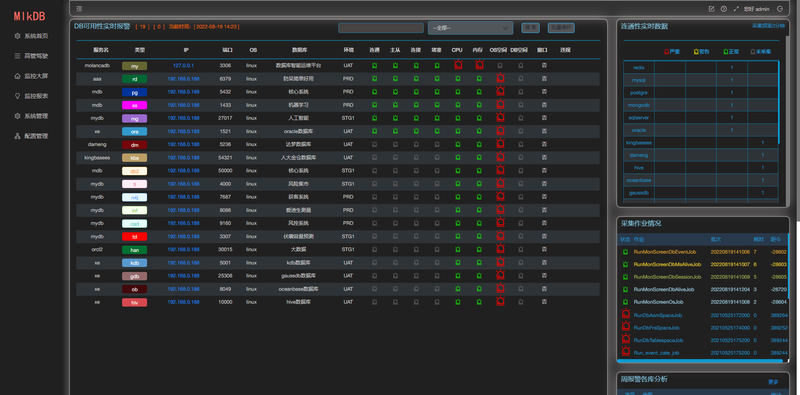Click the 正常 green legend icon

(x=726, y=52)
